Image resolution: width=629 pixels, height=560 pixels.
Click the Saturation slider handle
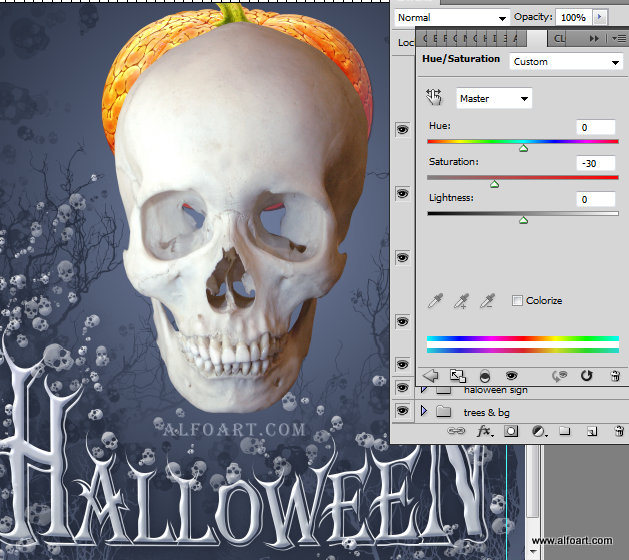point(494,184)
